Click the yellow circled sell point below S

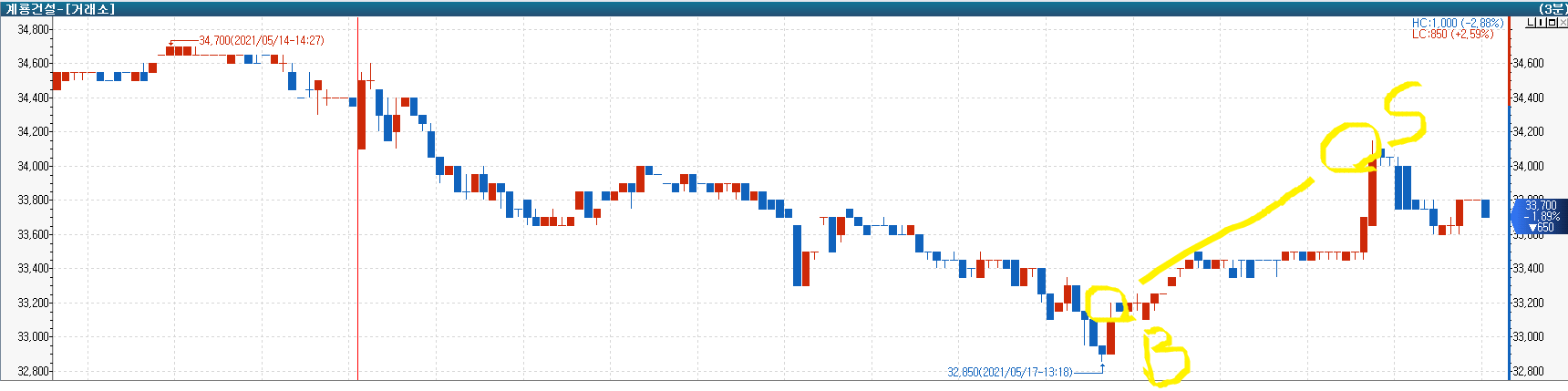(x=1350, y=149)
